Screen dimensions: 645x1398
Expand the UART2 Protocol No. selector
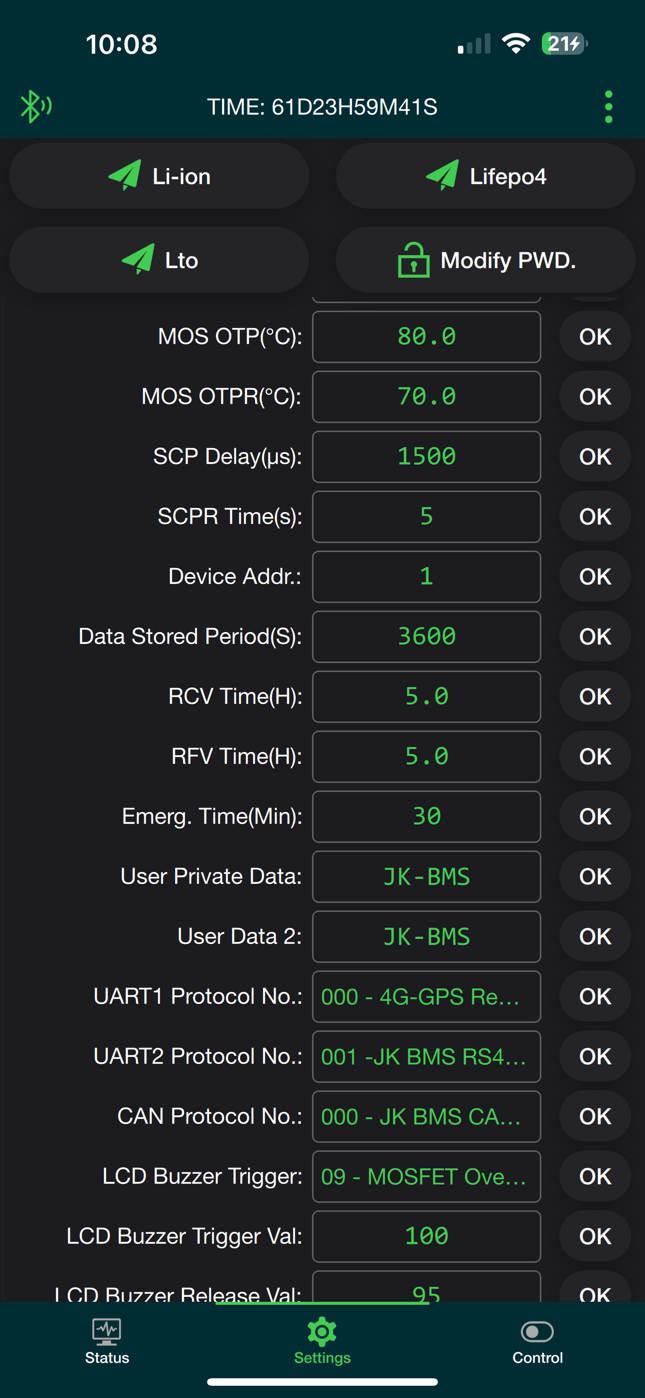[x=426, y=1056]
